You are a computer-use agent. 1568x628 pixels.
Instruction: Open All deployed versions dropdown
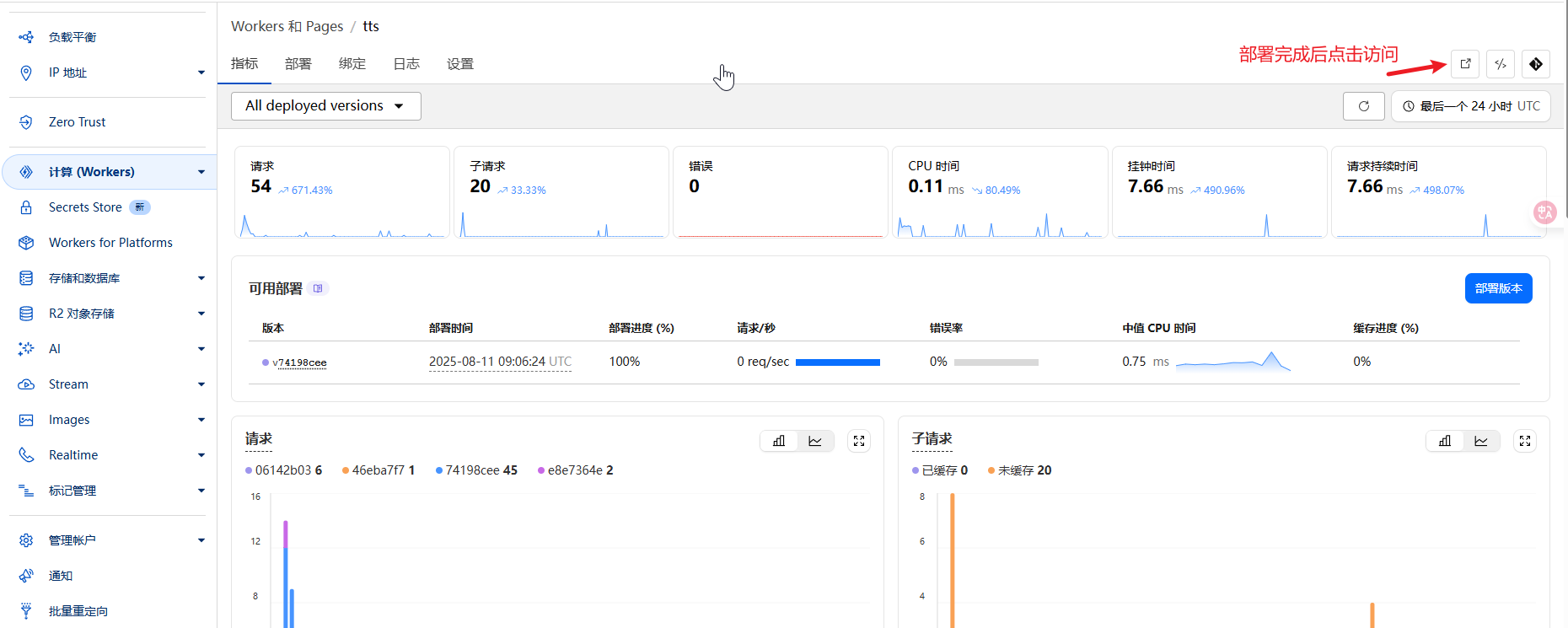pyautogui.click(x=326, y=106)
